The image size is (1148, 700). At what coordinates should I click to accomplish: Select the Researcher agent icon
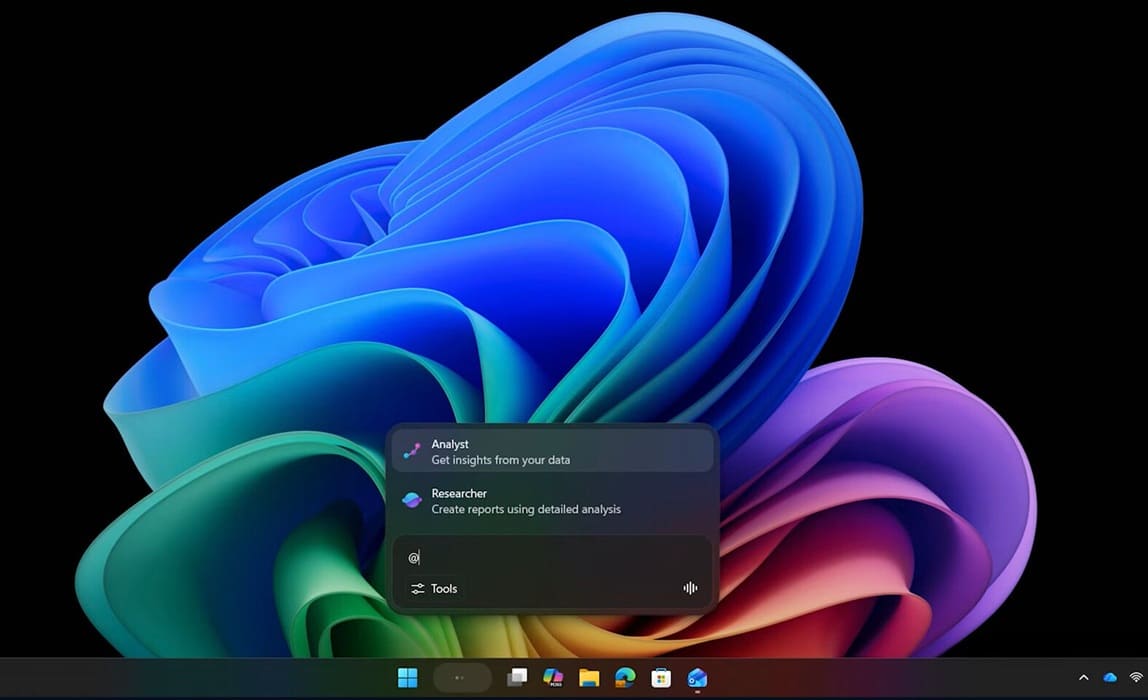410,500
